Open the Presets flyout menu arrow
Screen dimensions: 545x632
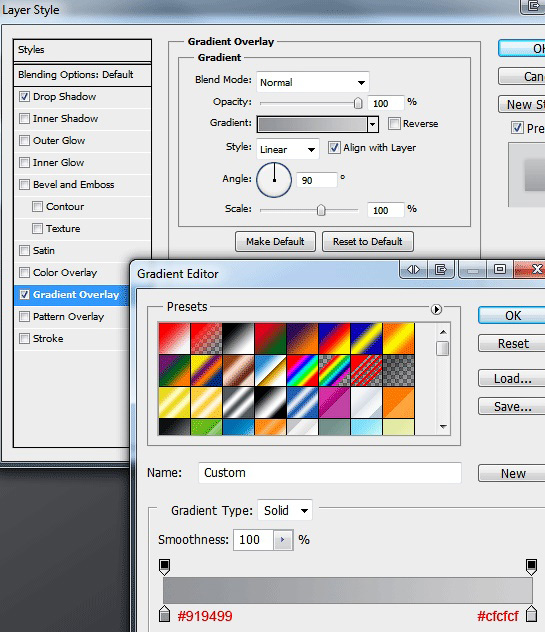point(436,309)
